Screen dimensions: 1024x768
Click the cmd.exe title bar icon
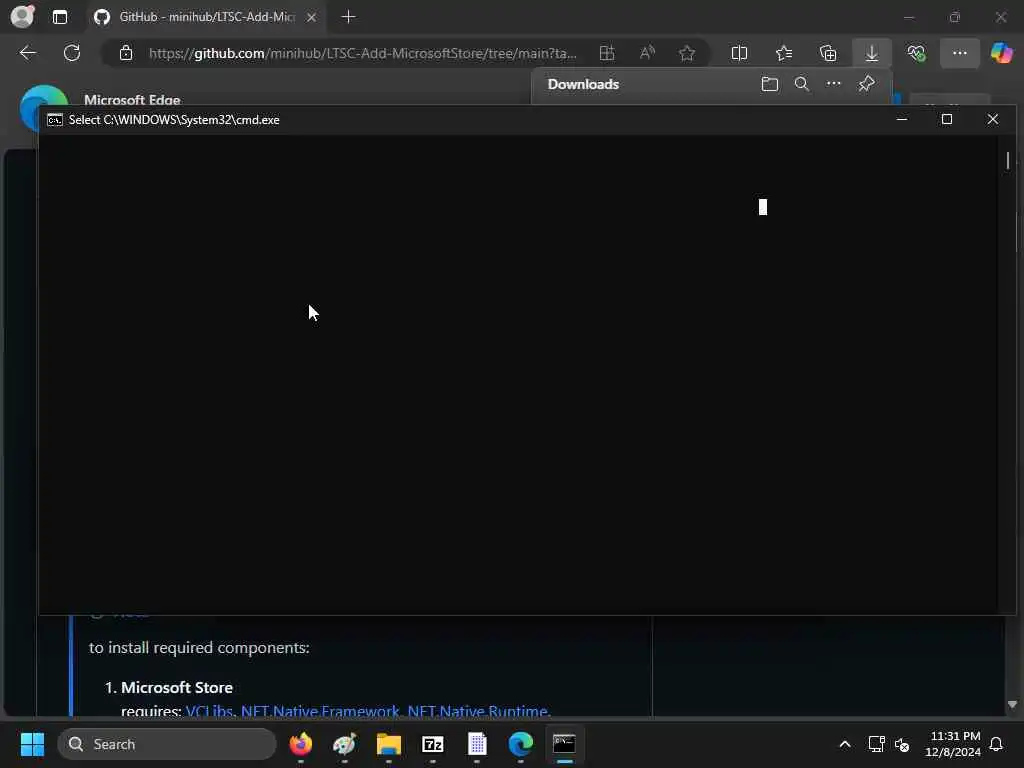pyautogui.click(x=55, y=120)
